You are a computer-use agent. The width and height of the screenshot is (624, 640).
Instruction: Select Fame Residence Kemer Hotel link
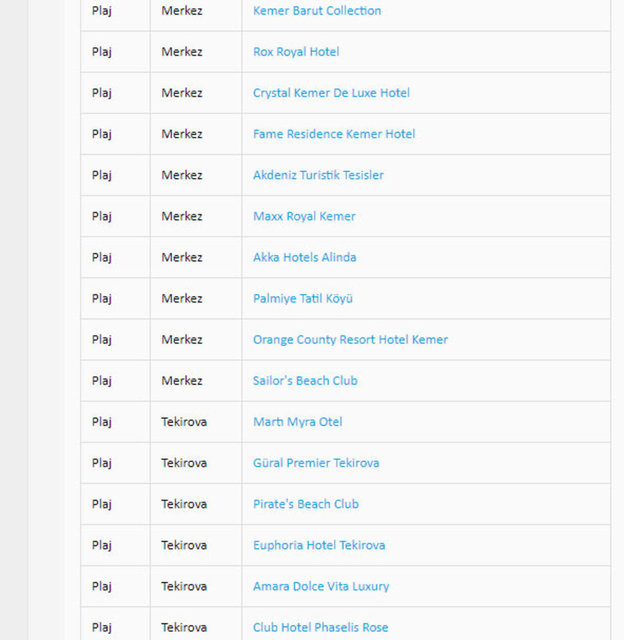[x=334, y=134]
